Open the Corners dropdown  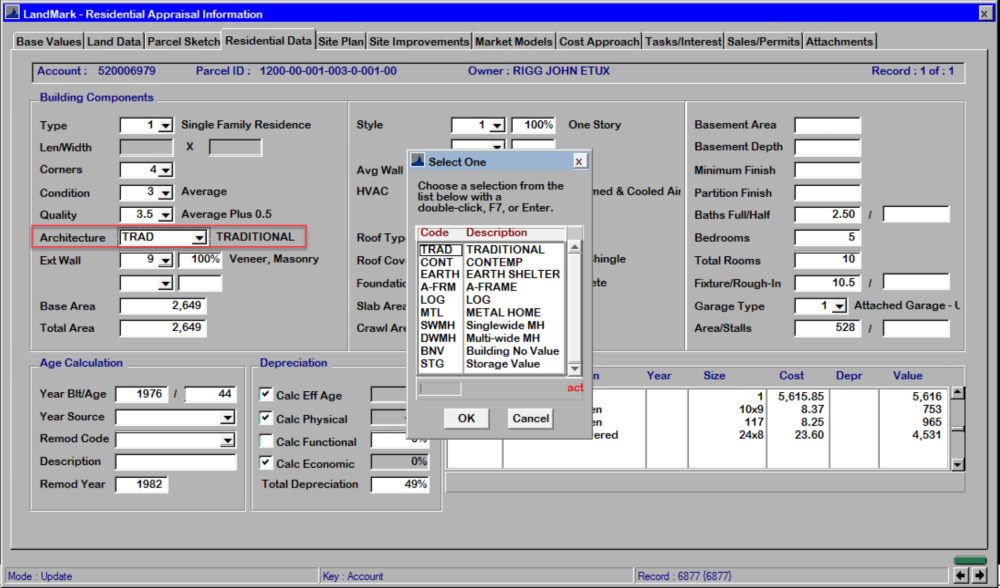click(165, 170)
